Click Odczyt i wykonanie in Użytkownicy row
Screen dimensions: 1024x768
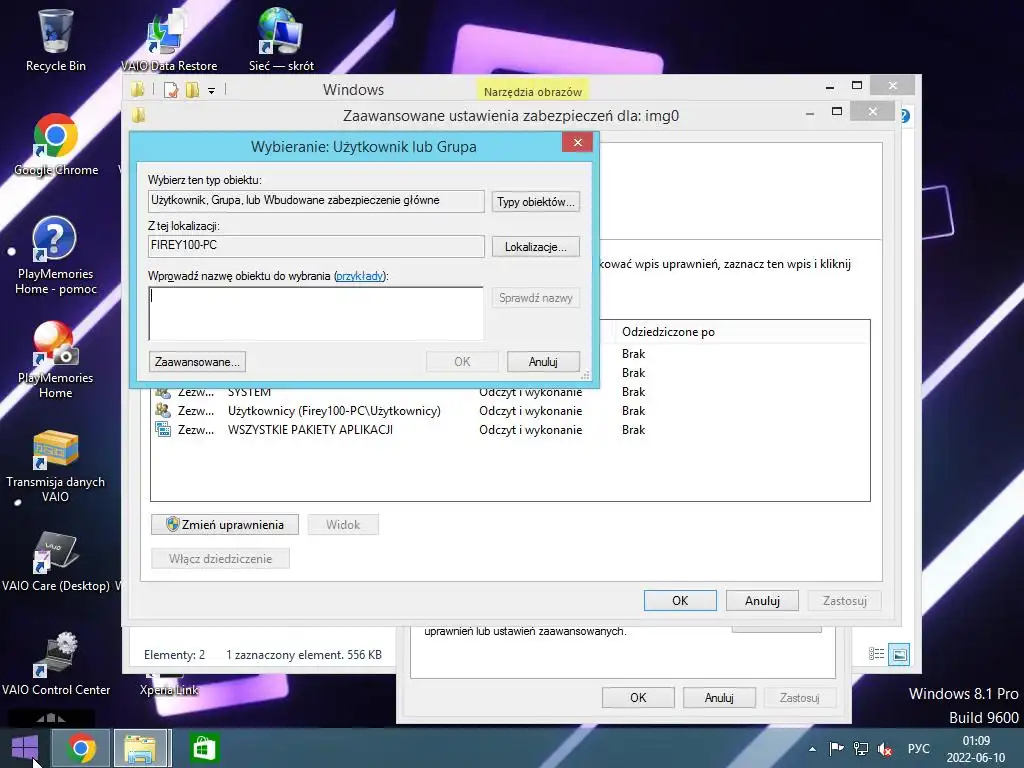point(530,411)
